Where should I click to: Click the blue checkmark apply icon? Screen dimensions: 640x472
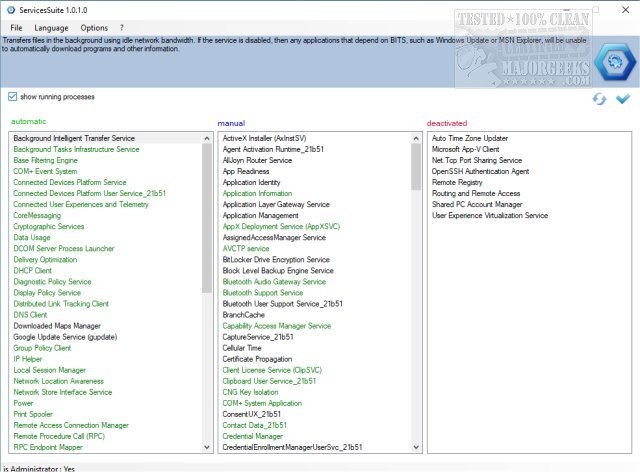tap(623, 99)
